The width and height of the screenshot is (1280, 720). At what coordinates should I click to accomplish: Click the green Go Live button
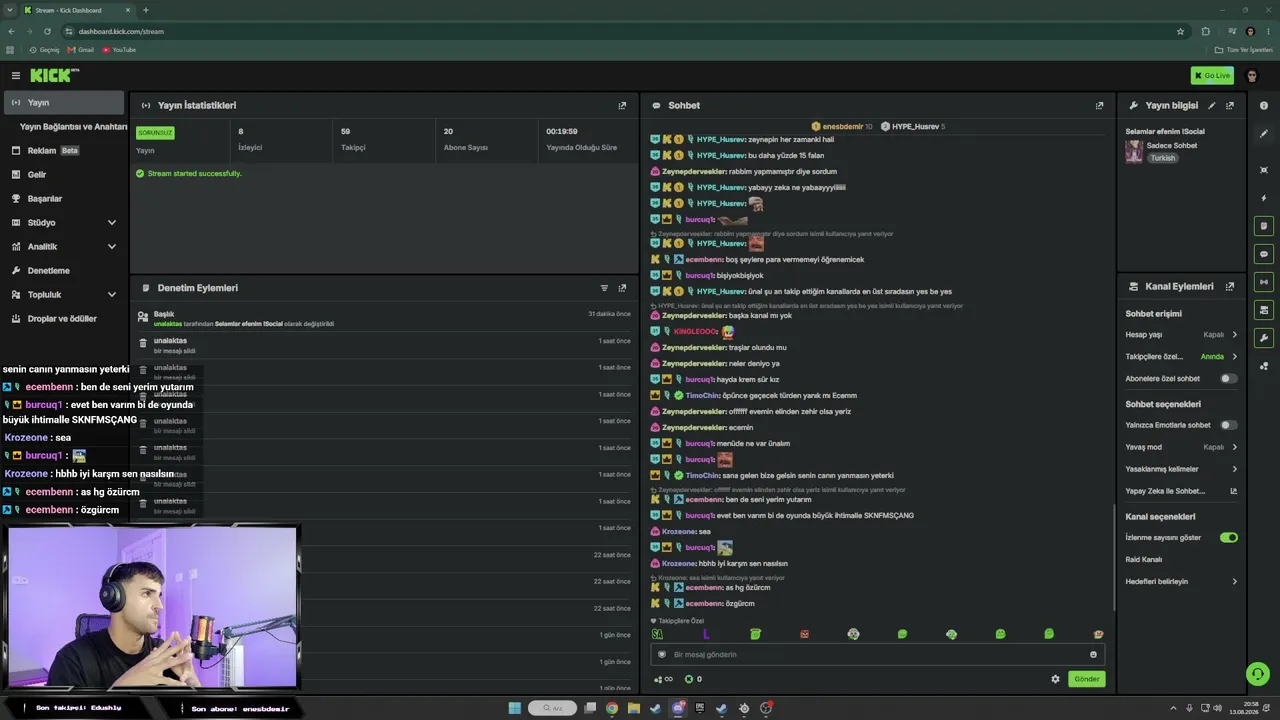(x=1212, y=75)
